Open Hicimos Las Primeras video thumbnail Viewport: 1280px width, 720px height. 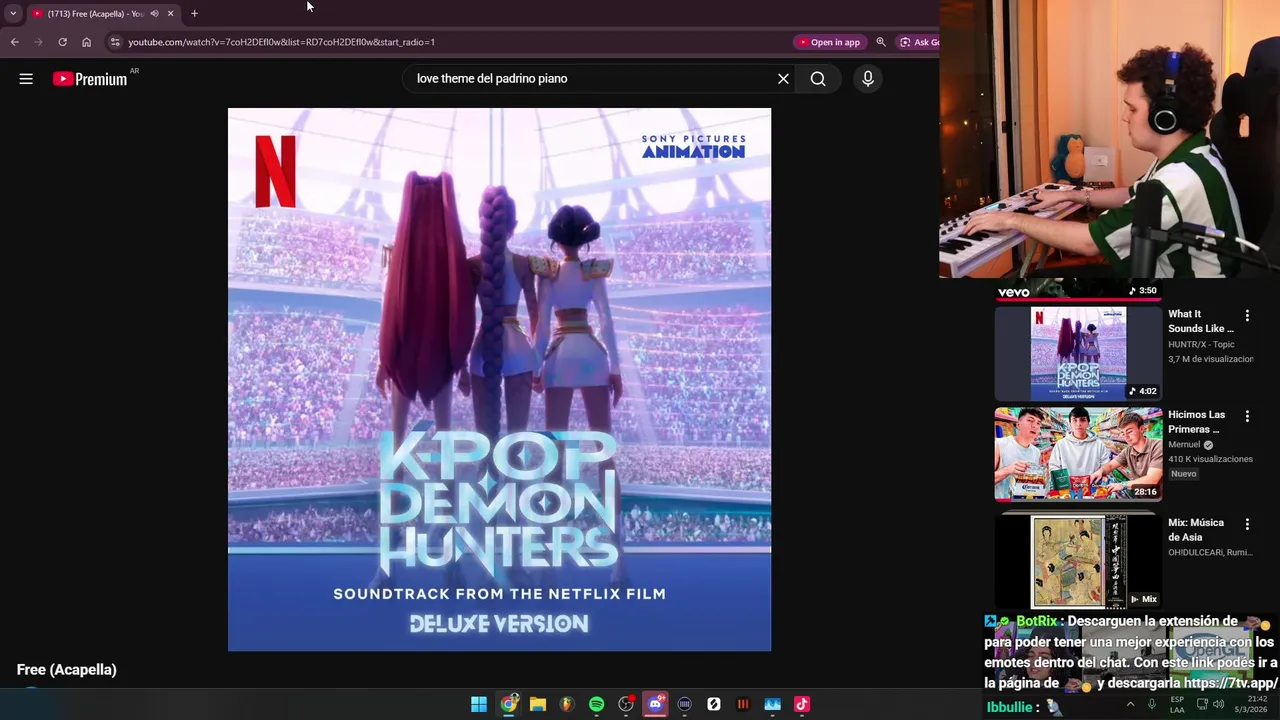point(1078,453)
